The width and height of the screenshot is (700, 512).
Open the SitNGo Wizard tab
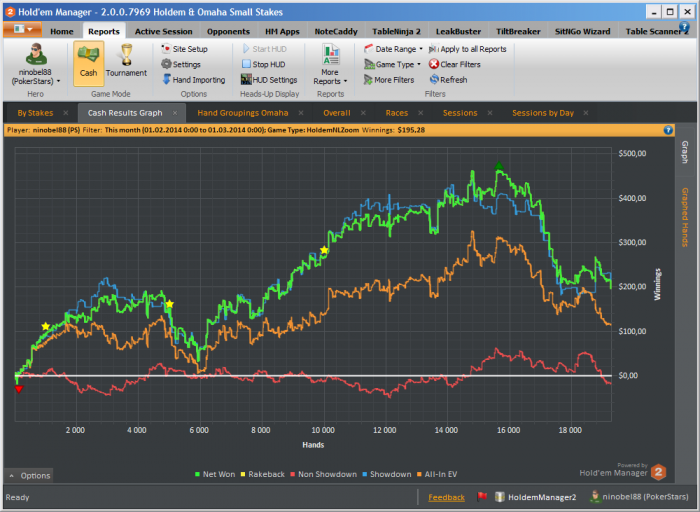582,31
